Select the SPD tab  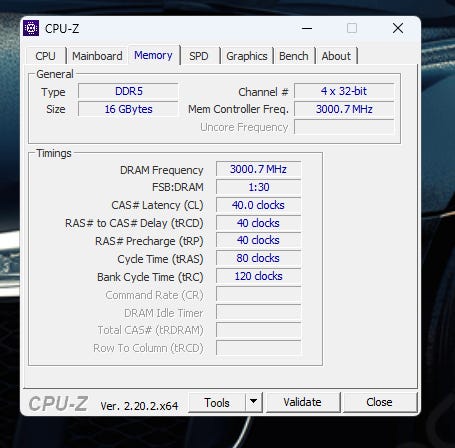199,56
